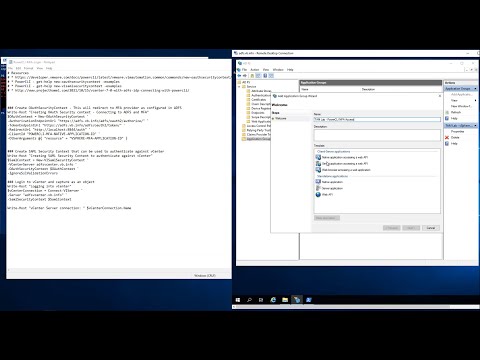Select Claims Provider Trusts folder in tree
The height and width of the screenshot is (360, 480).
point(256,135)
